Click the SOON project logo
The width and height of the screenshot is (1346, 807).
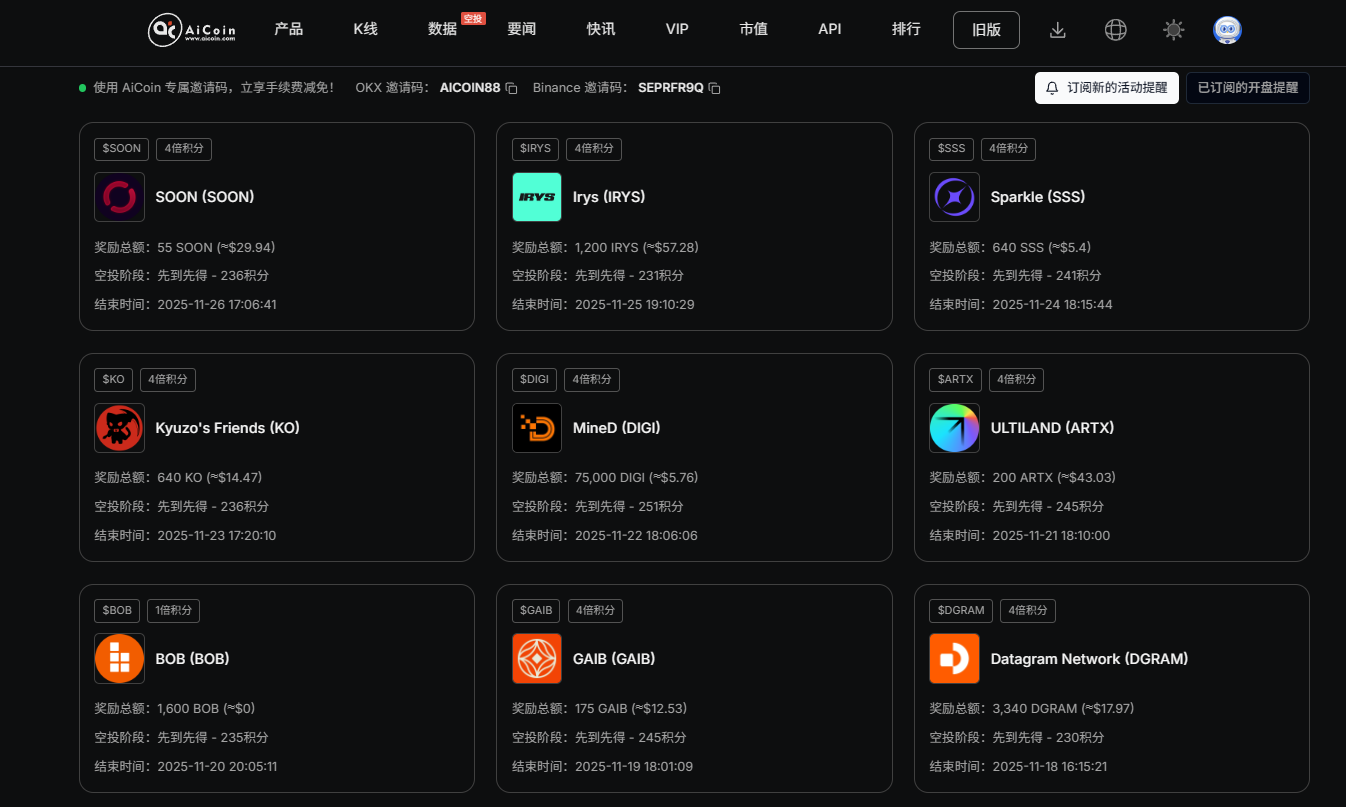[119, 197]
